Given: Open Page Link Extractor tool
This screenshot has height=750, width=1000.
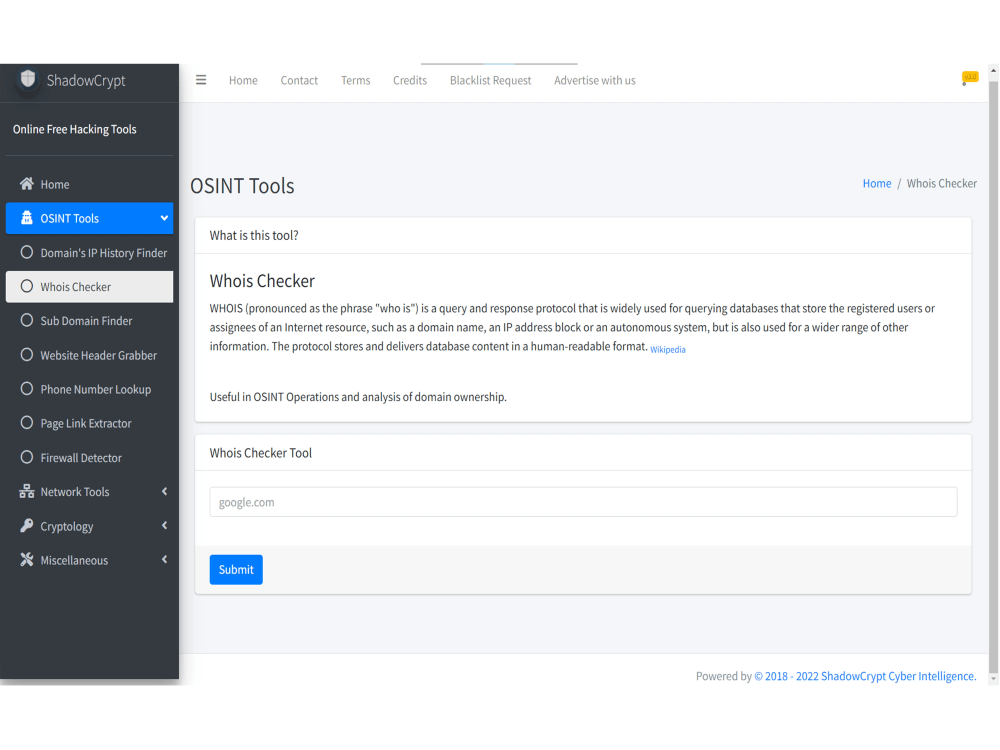Looking at the screenshot, I should point(89,423).
